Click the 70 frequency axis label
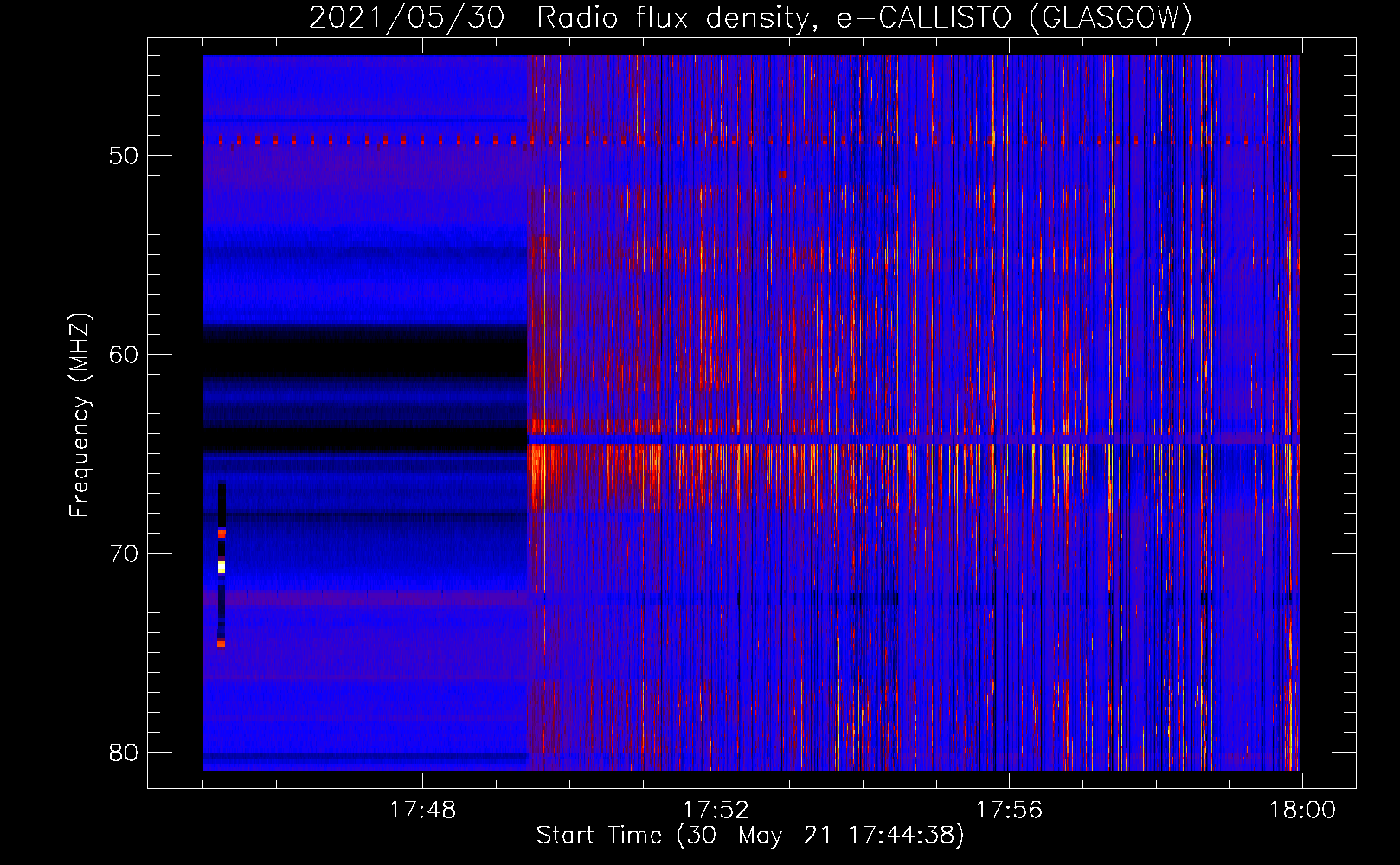Image resolution: width=1400 pixels, height=865 pixels. point(125,554)
